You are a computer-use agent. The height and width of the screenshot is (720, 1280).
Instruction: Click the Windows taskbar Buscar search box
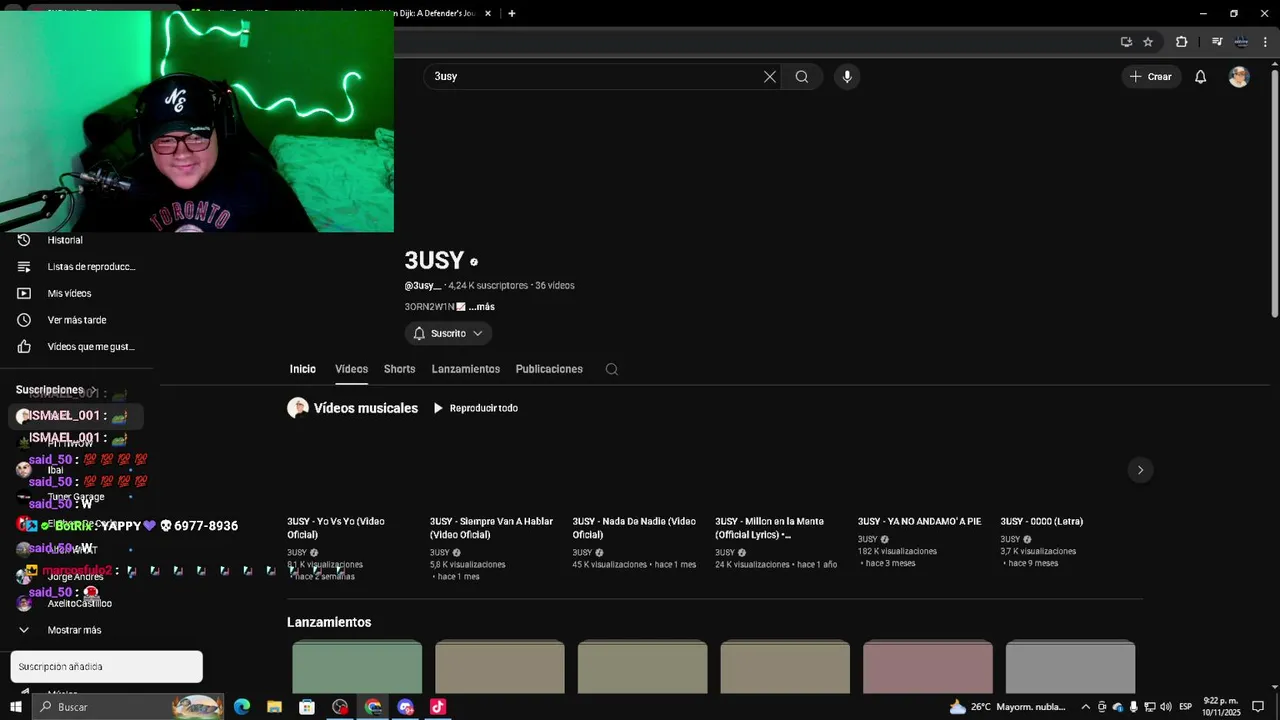130,707
